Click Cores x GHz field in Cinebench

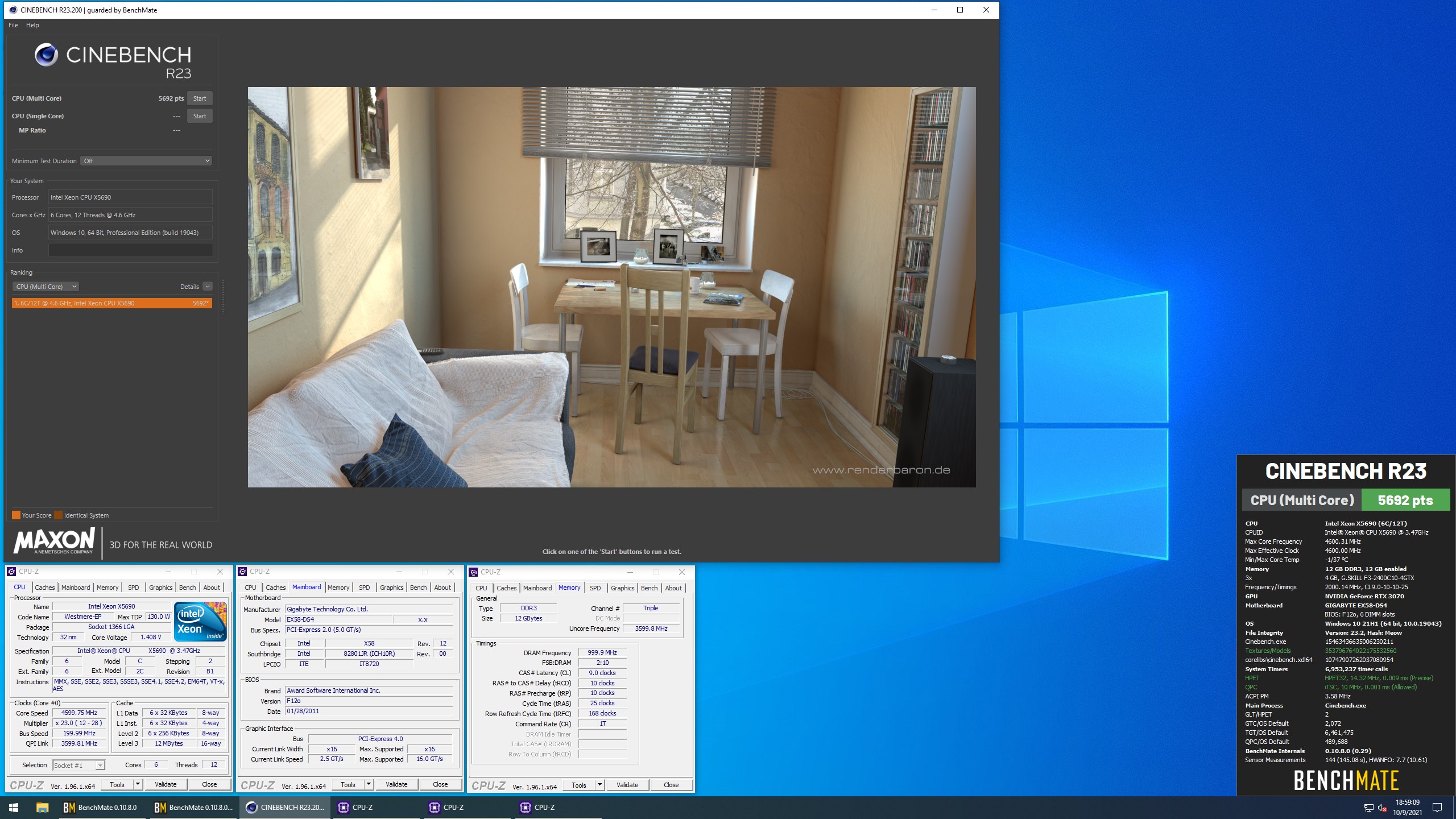pos(130,215)
